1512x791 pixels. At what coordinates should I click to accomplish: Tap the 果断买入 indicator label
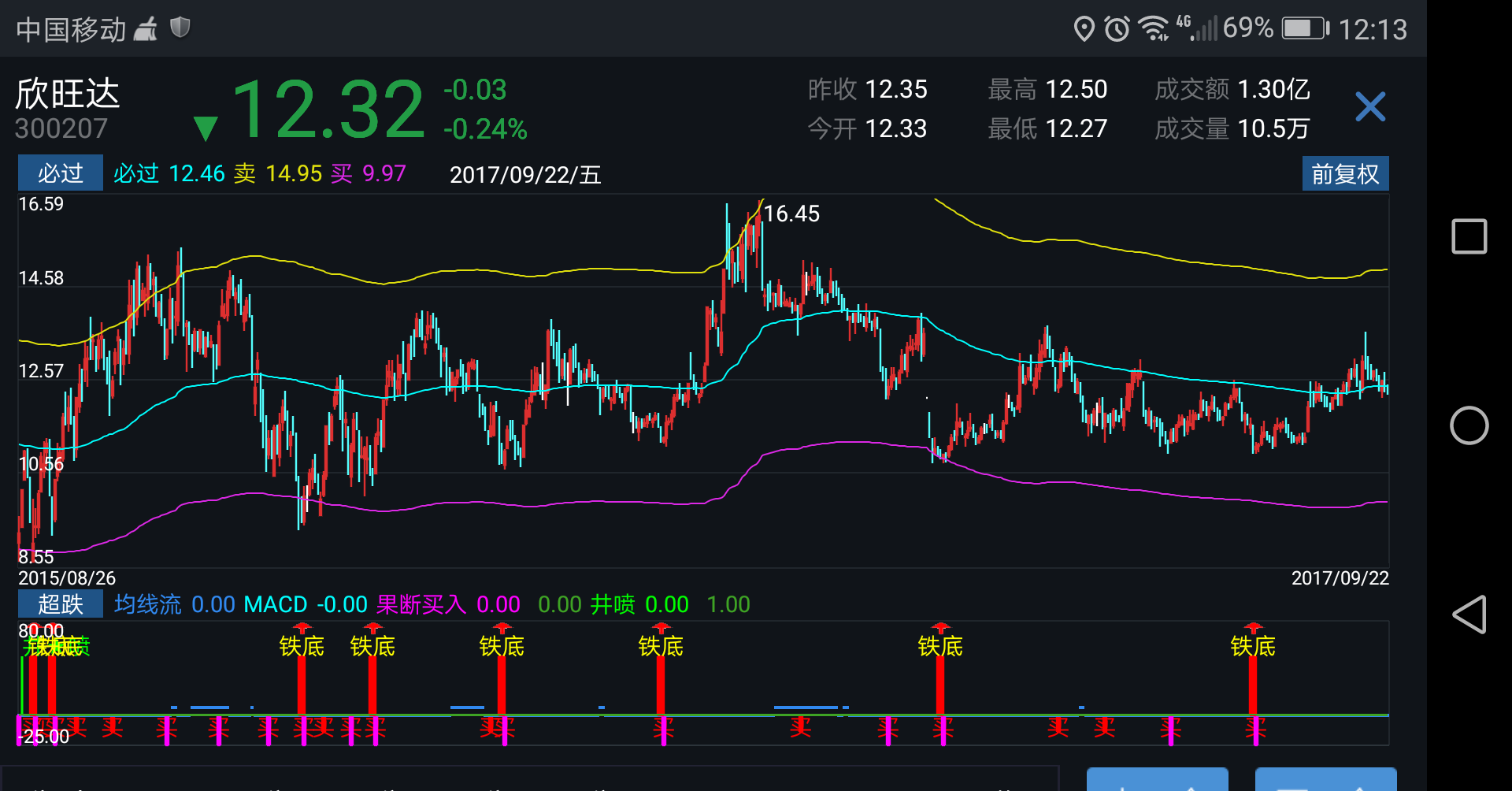(x=421, y=604)
